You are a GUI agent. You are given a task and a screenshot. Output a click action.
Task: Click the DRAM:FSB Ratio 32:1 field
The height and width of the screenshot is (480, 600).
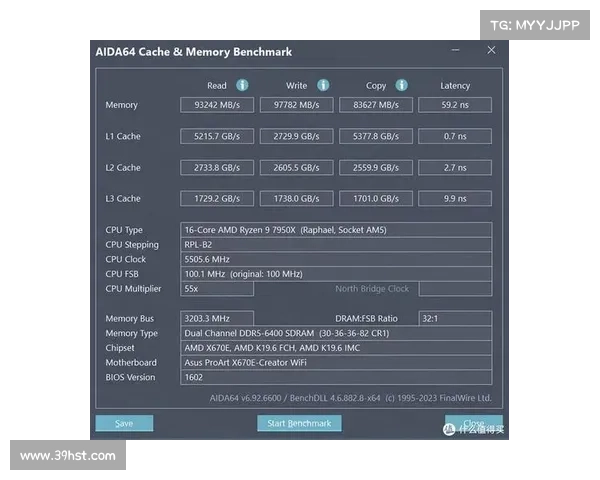point(455,318)
